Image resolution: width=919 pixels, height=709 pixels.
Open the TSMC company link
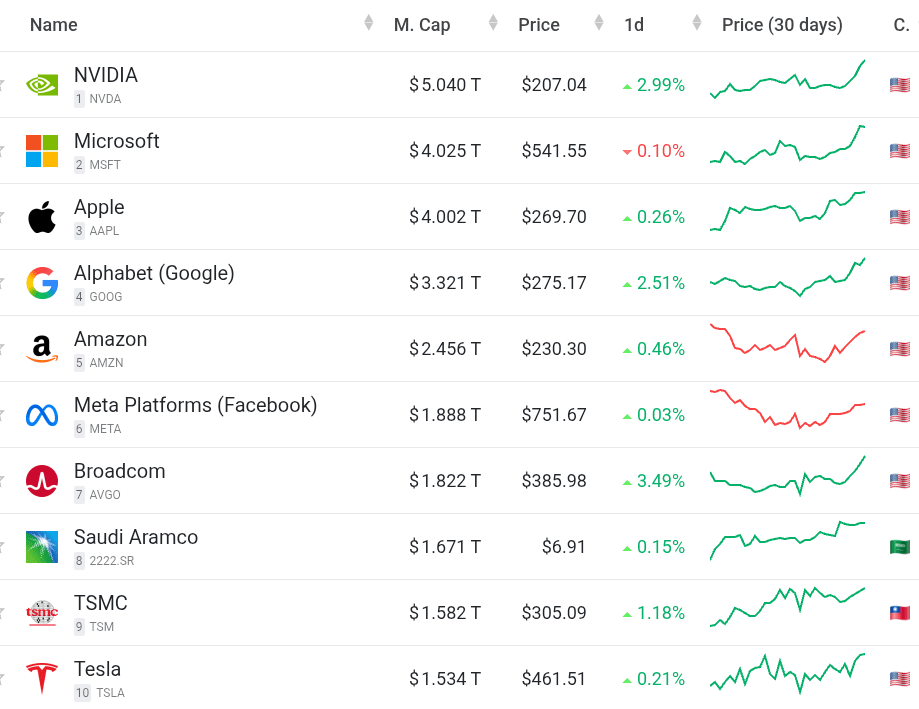click(101, 603)
